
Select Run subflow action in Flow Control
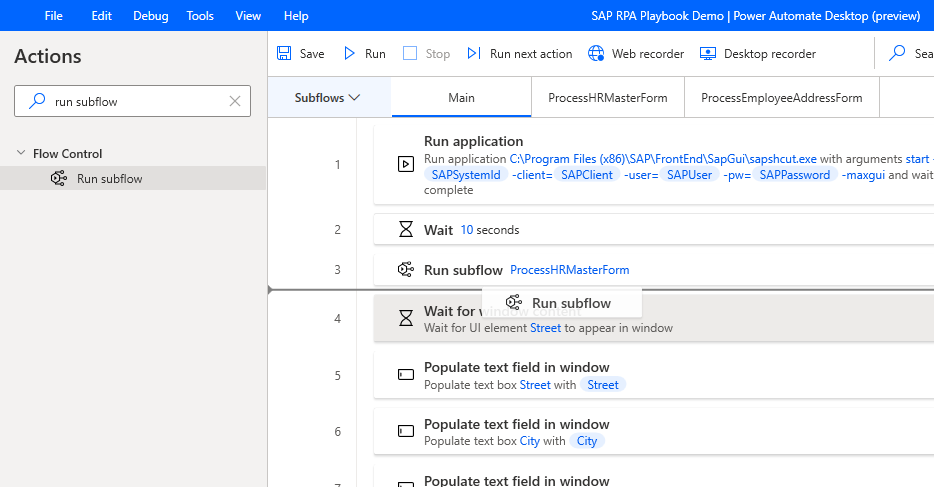[x=133, y=178]
